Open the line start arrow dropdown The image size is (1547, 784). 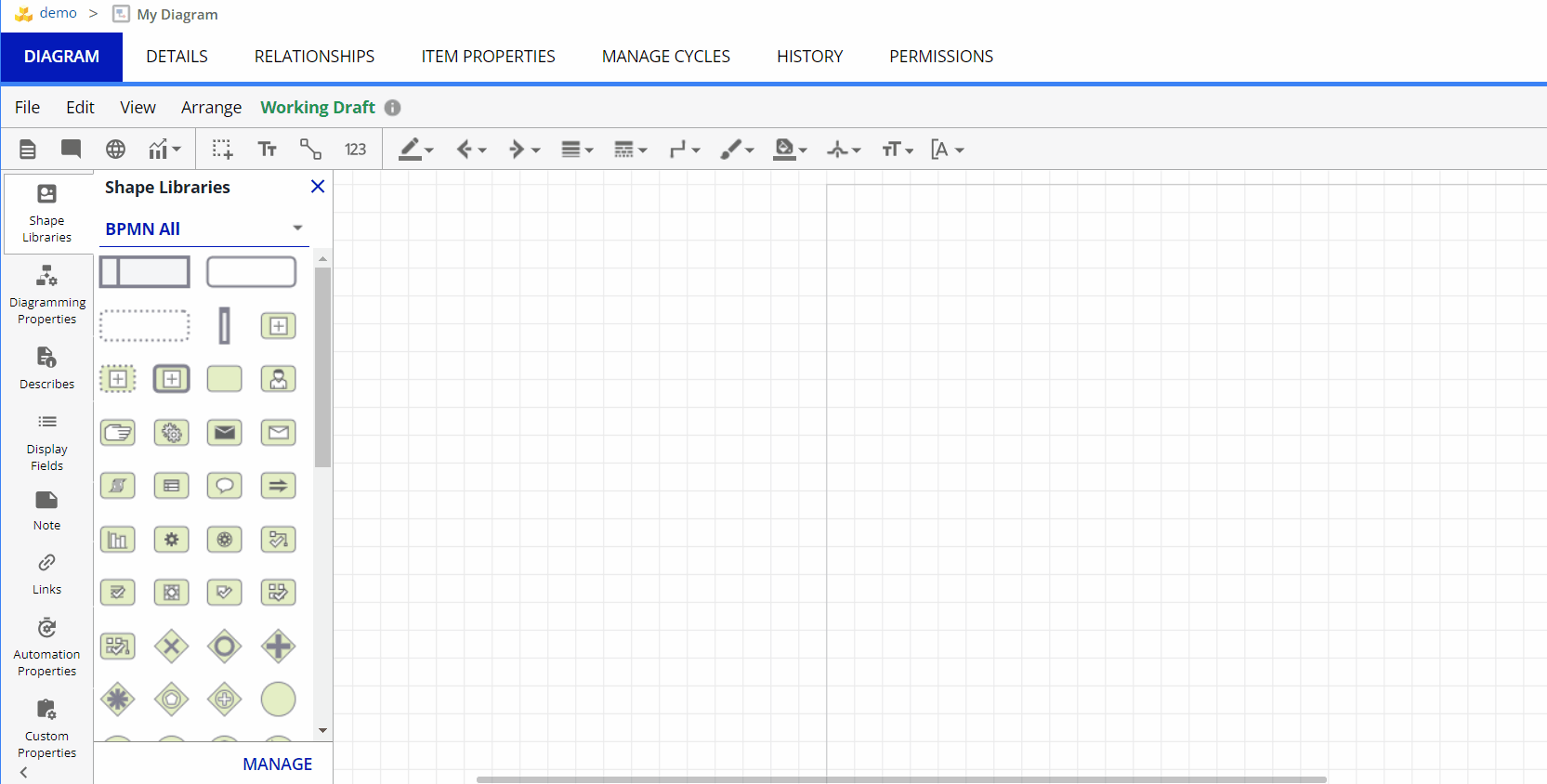(x=471, y=149)
